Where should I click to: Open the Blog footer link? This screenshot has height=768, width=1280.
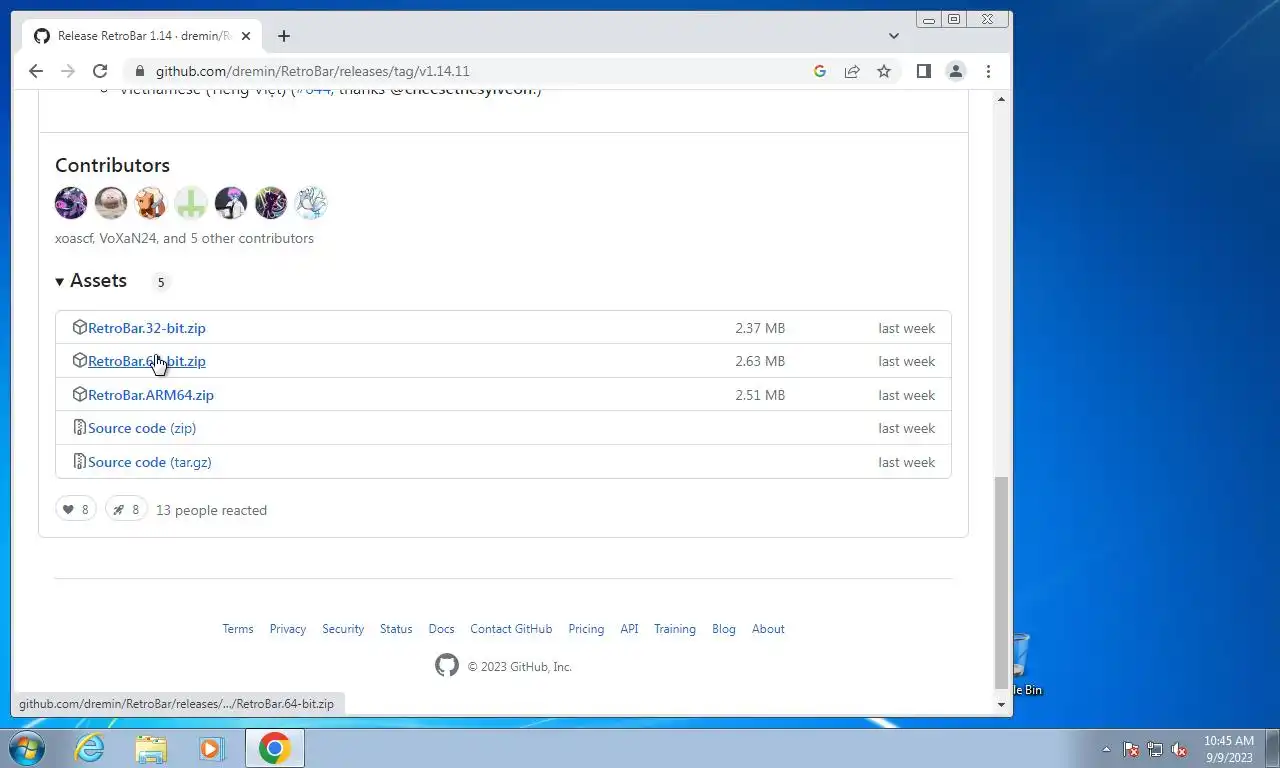coord(724,629)
